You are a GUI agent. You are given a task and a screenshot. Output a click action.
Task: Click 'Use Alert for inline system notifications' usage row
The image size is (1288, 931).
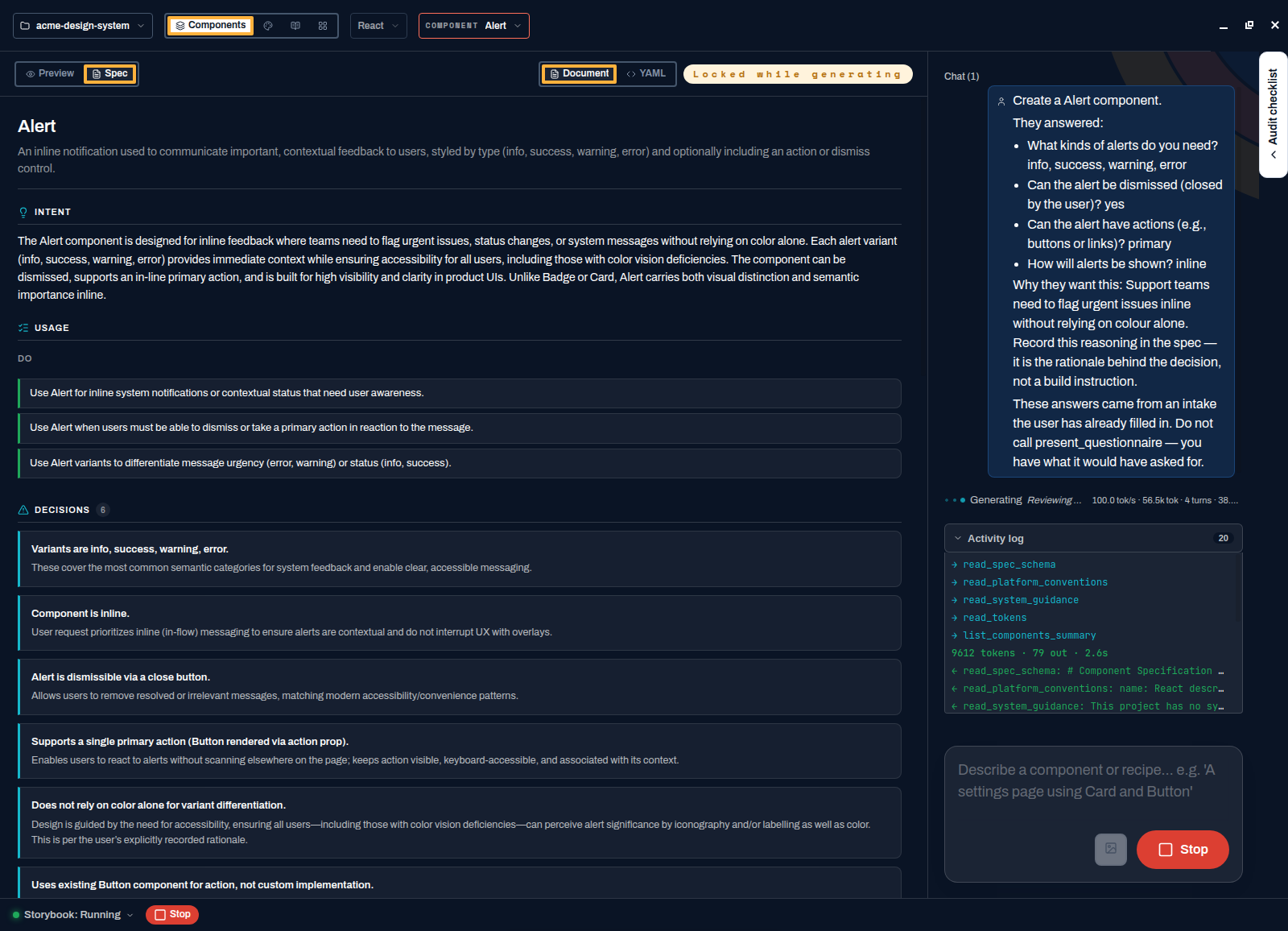[460, 393]
